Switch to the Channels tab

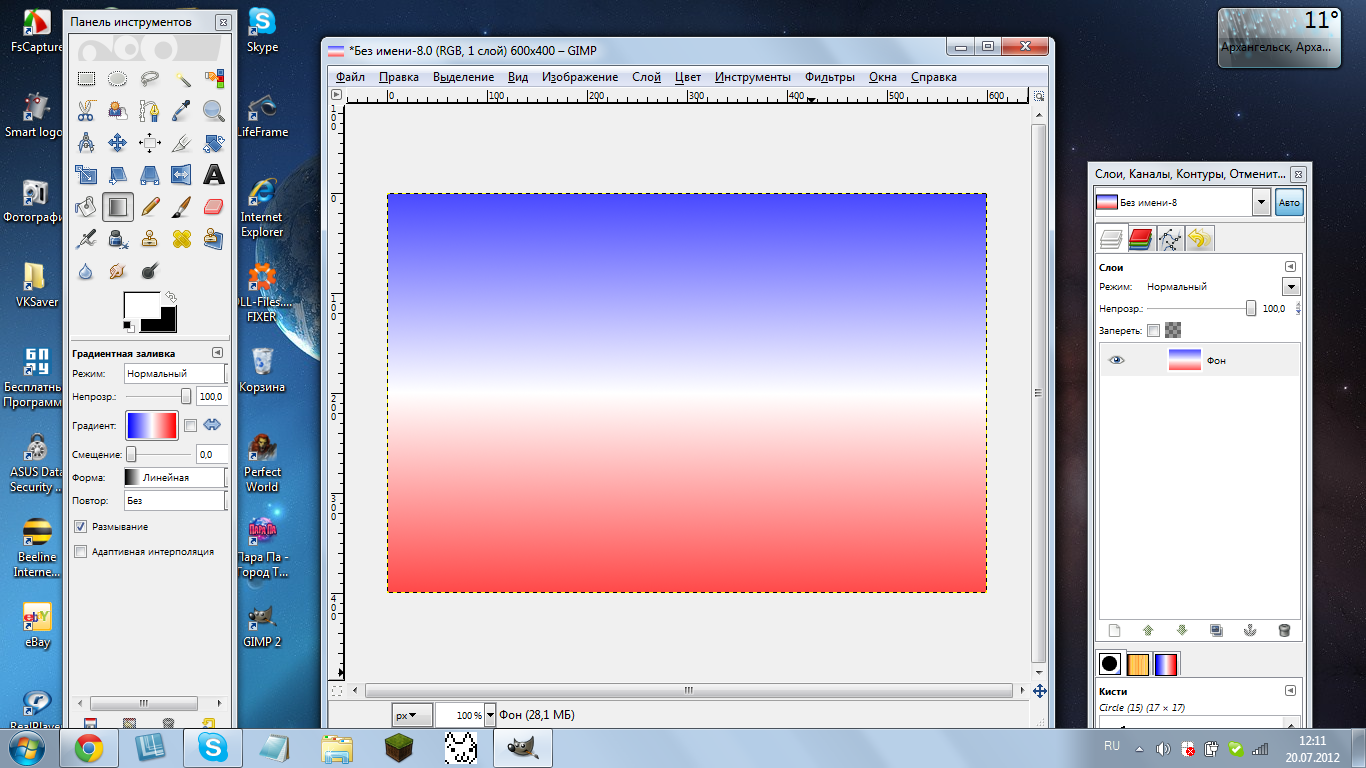click(x=1140, y=239)
